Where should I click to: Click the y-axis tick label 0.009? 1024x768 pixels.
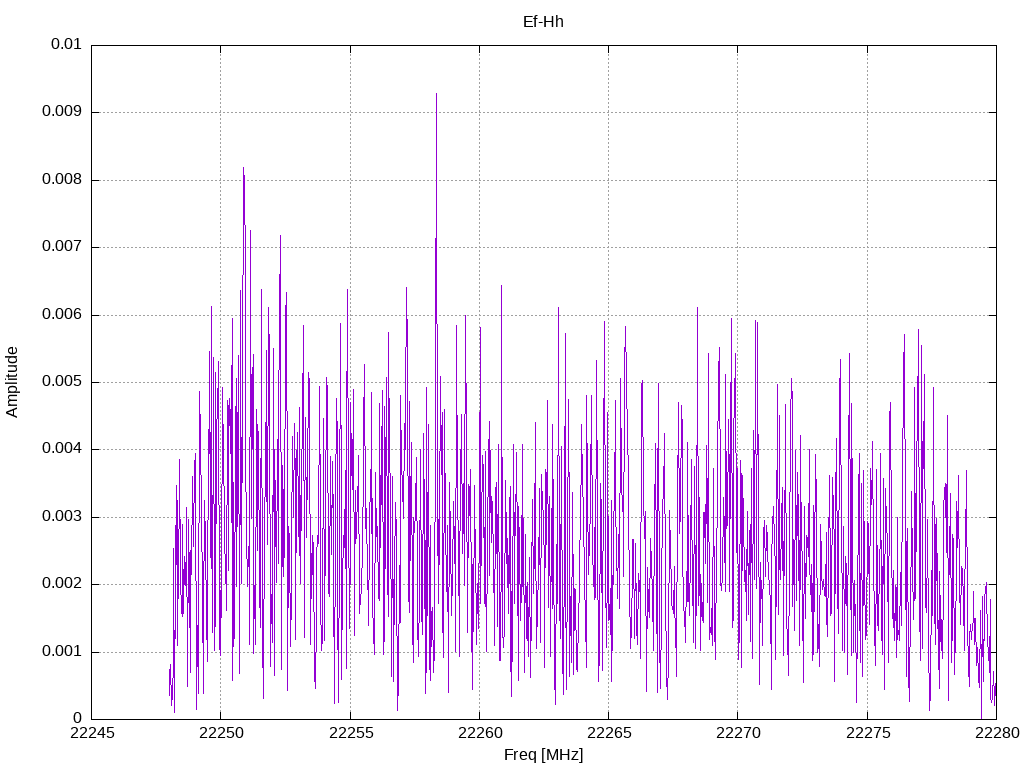tap(62, 112)
